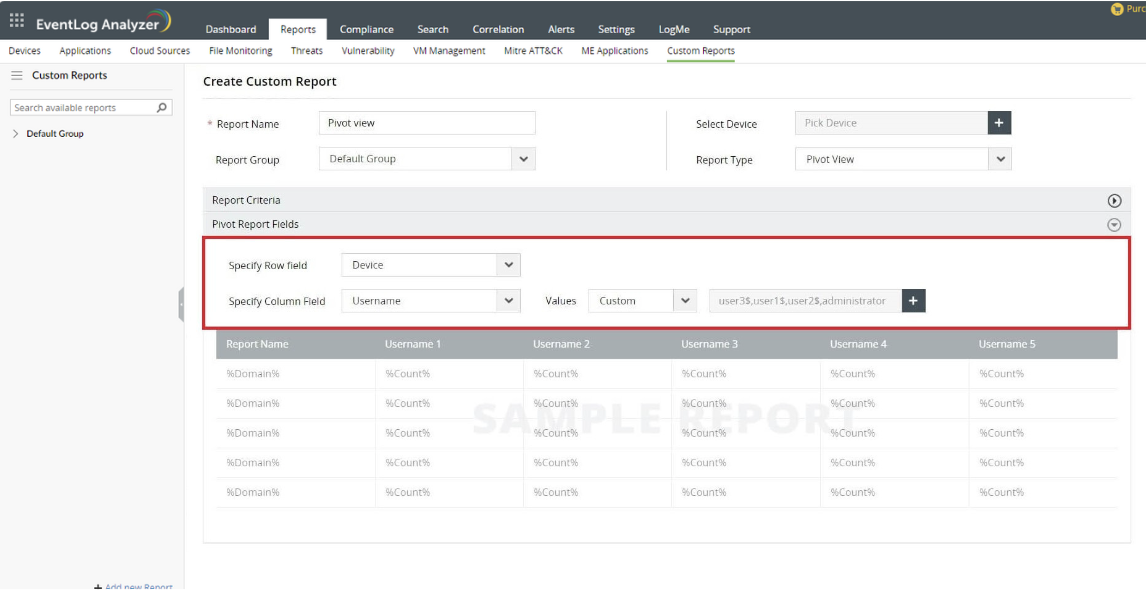The image size is (1146, 590).
Task: Expand the Default Group tree item
Action: [x=16, y=134]
